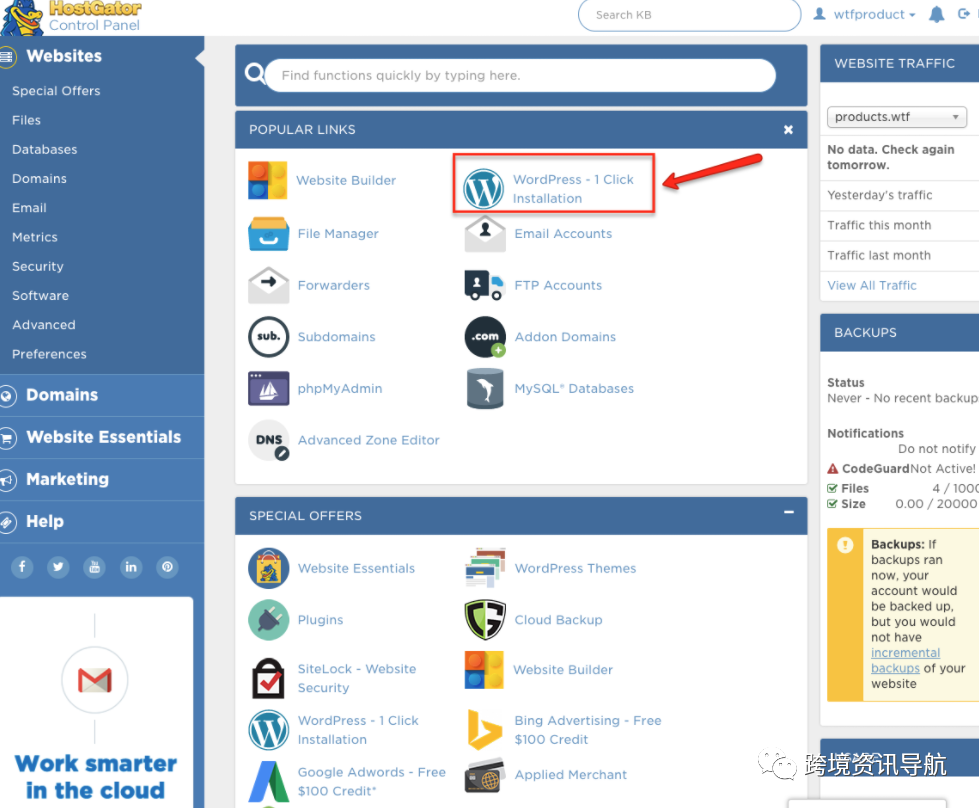979x808 pixels.
Task: Select Metrics in the sidebar menu
Action: click(x=34, y=237)
